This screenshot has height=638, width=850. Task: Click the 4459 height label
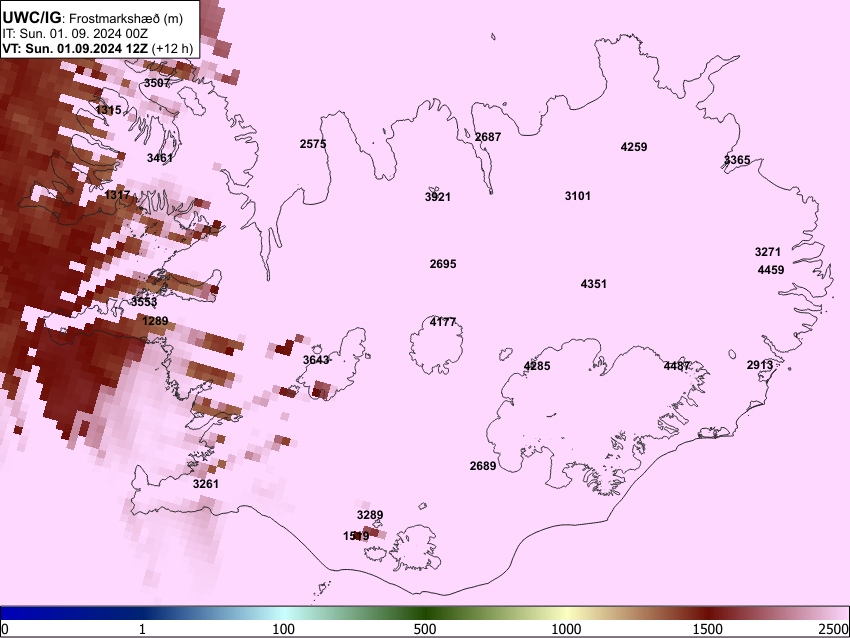point(771,270)
